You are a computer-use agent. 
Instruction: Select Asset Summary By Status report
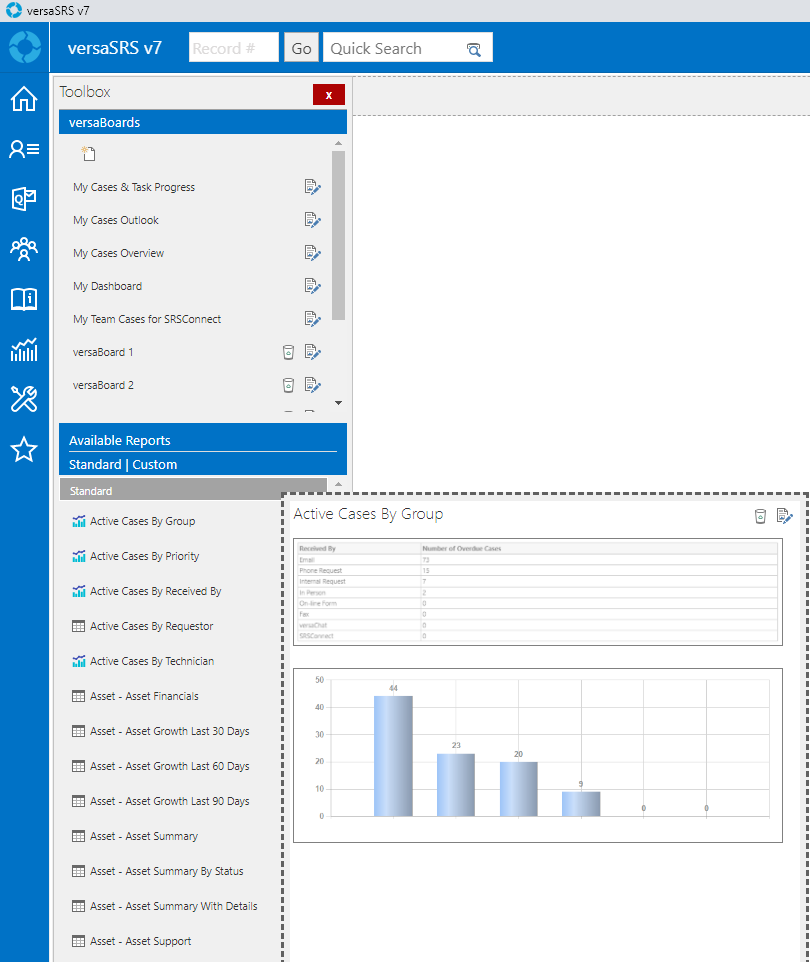coord(167,871)
